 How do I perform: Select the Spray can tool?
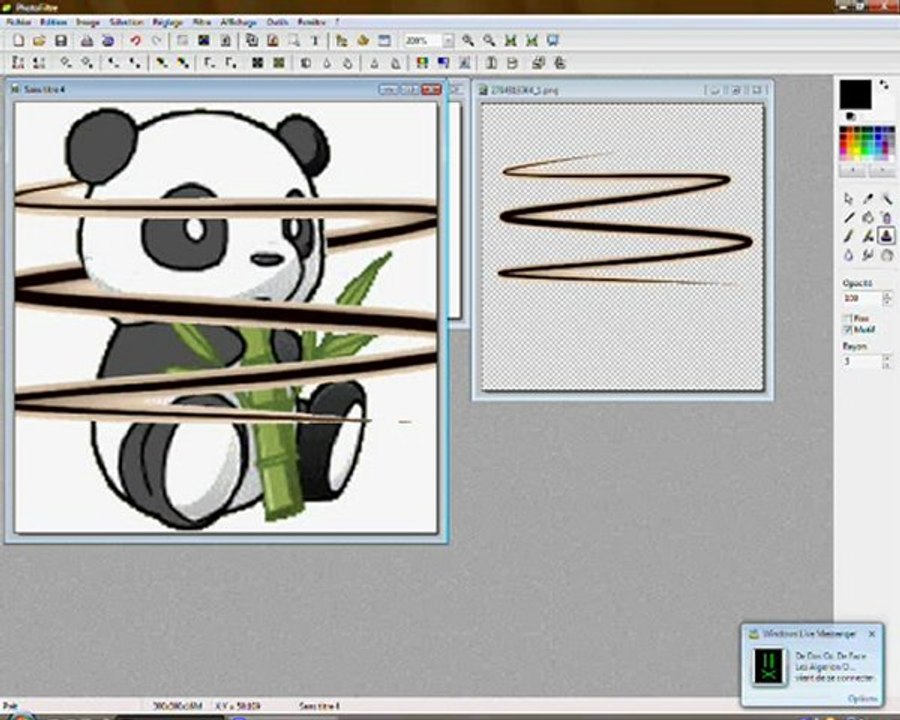[x=887, y=218]
